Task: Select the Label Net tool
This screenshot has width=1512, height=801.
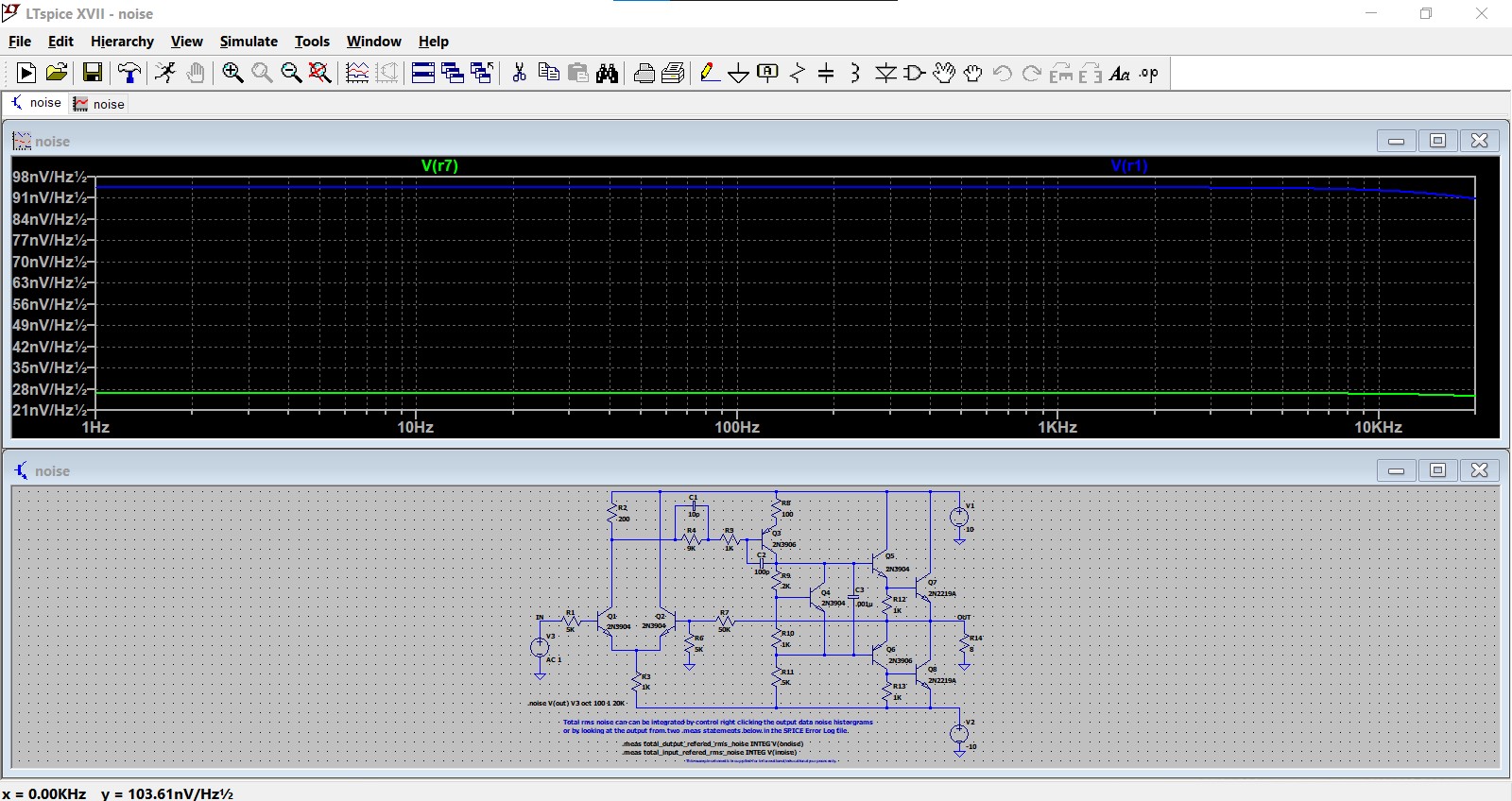Action: coord(768,73)
